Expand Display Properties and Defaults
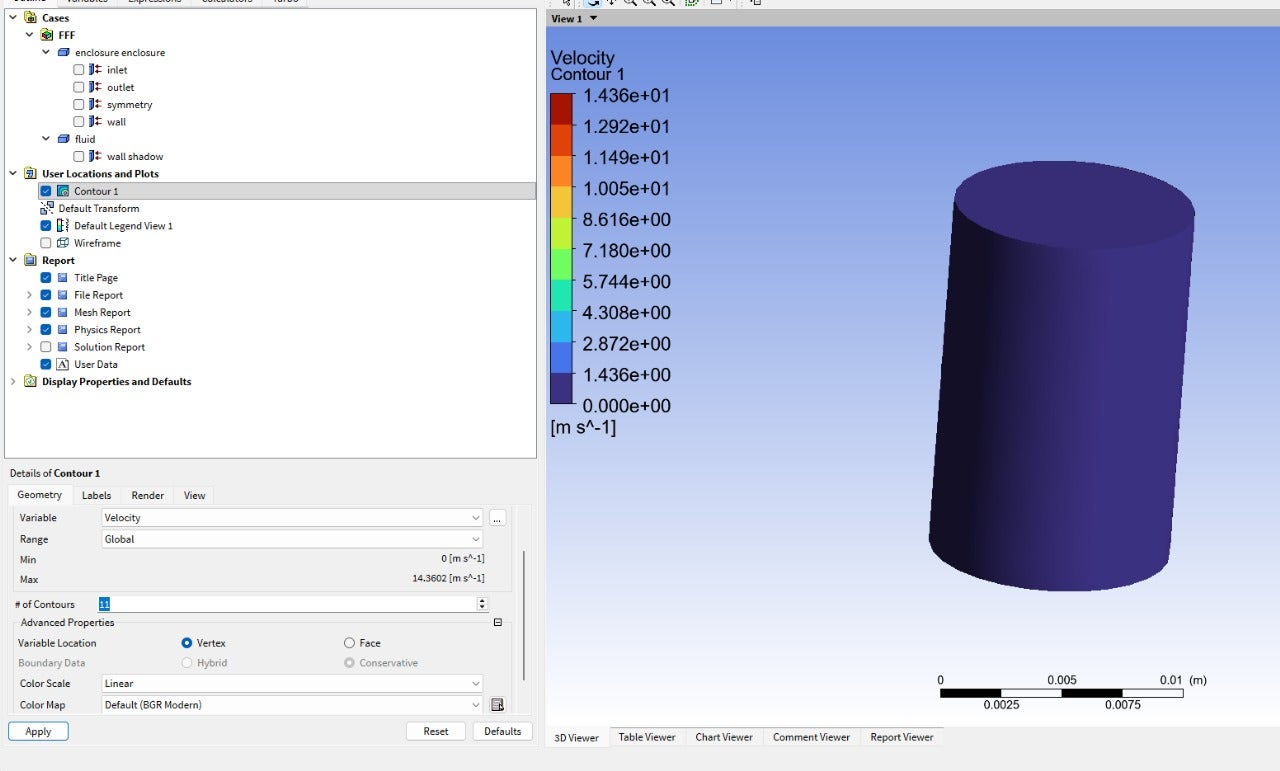This screenshot has height=771, width=1280. tap(14, 382)
